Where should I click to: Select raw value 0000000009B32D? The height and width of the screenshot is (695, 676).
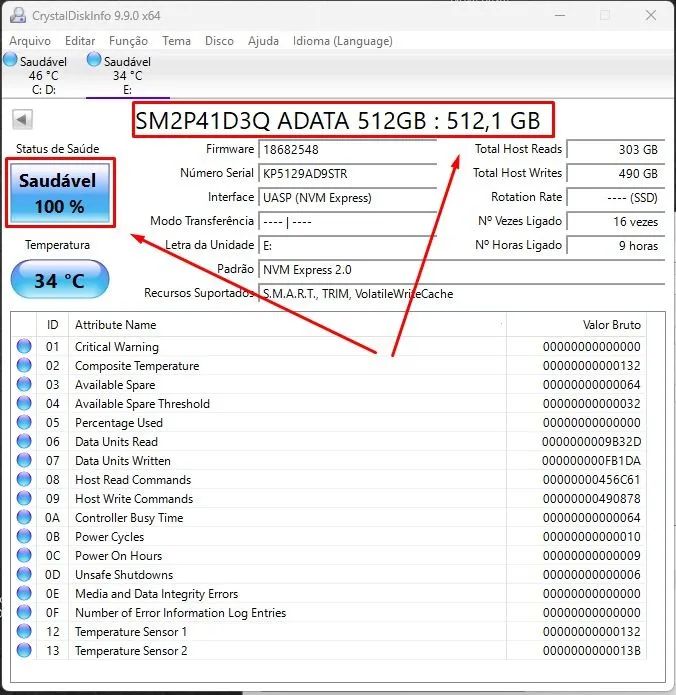pos(591,442)
